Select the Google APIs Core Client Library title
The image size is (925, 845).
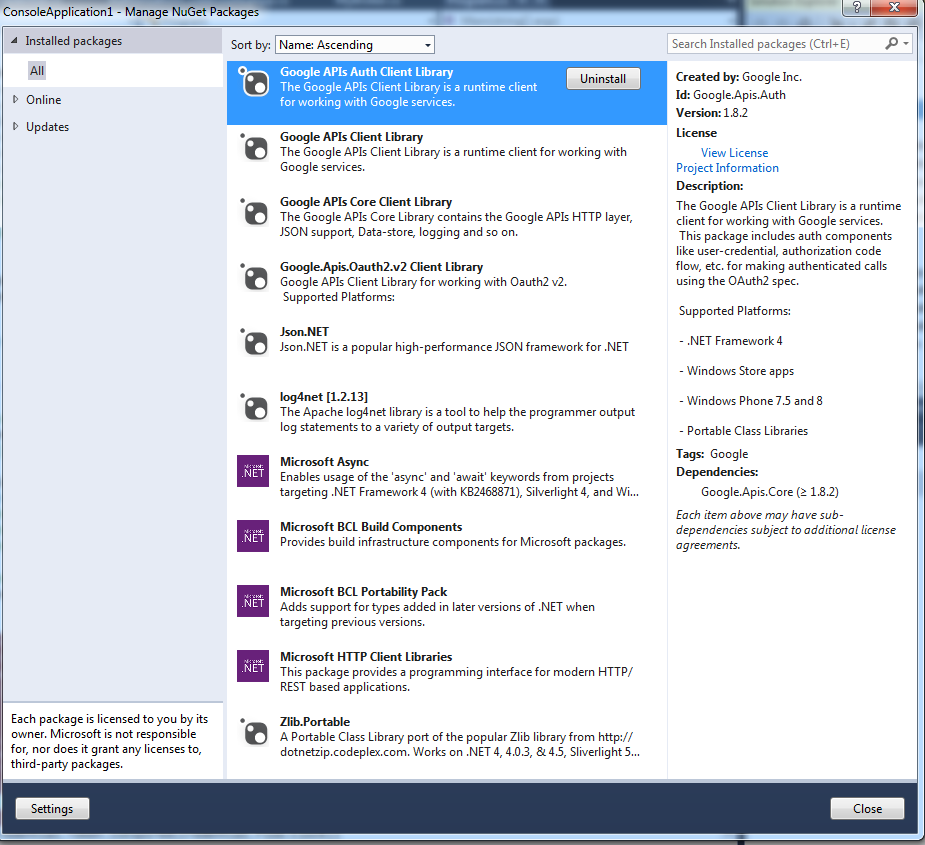tap(366, 202)
